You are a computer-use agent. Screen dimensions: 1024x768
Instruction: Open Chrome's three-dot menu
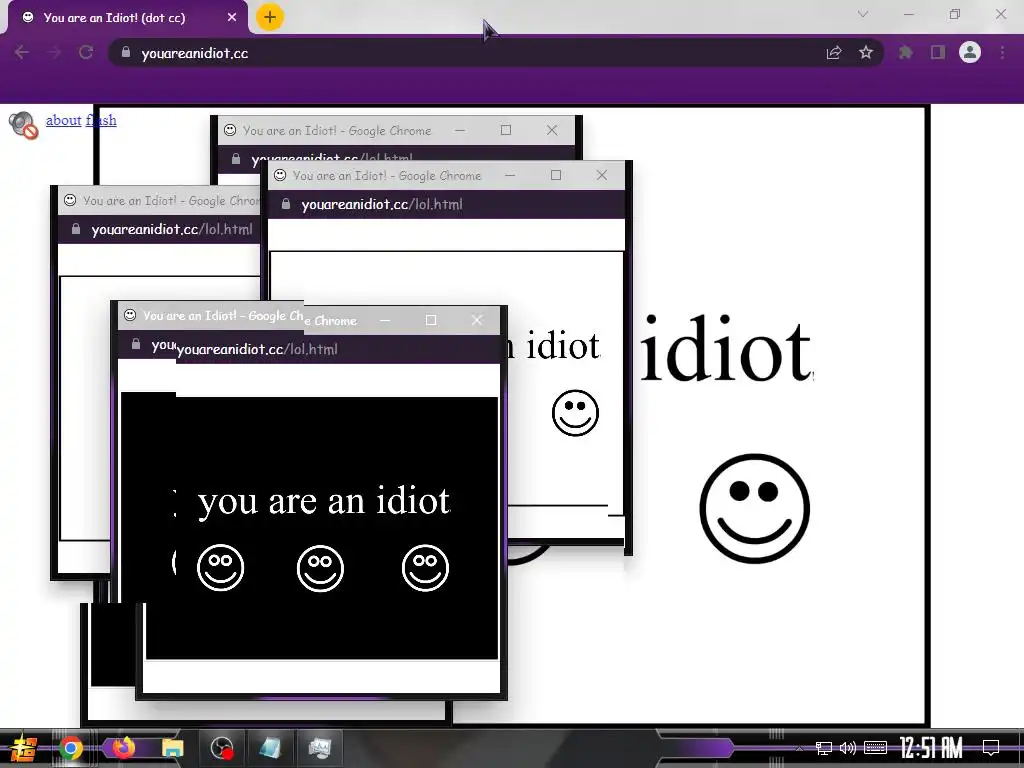click(x=1002, y=53)
